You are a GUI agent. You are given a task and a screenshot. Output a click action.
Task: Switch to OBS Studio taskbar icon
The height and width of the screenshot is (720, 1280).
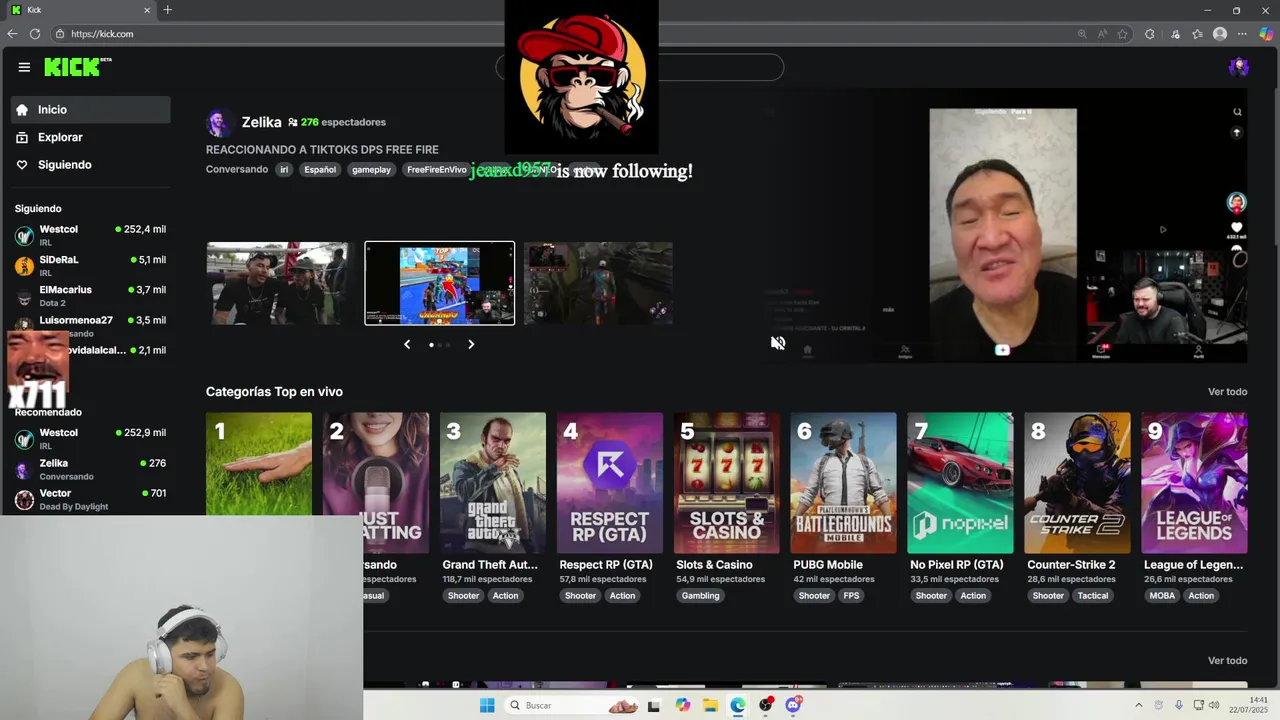coord(766,705)
